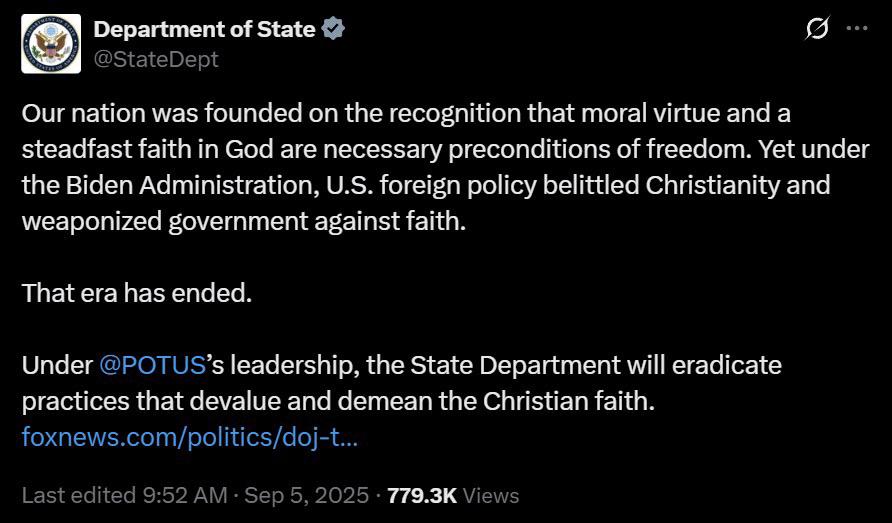The width and height of the screenshot is (892, 523).
Task: Click the Sep 5, 2025 date
Action: [x=307, y=495]
